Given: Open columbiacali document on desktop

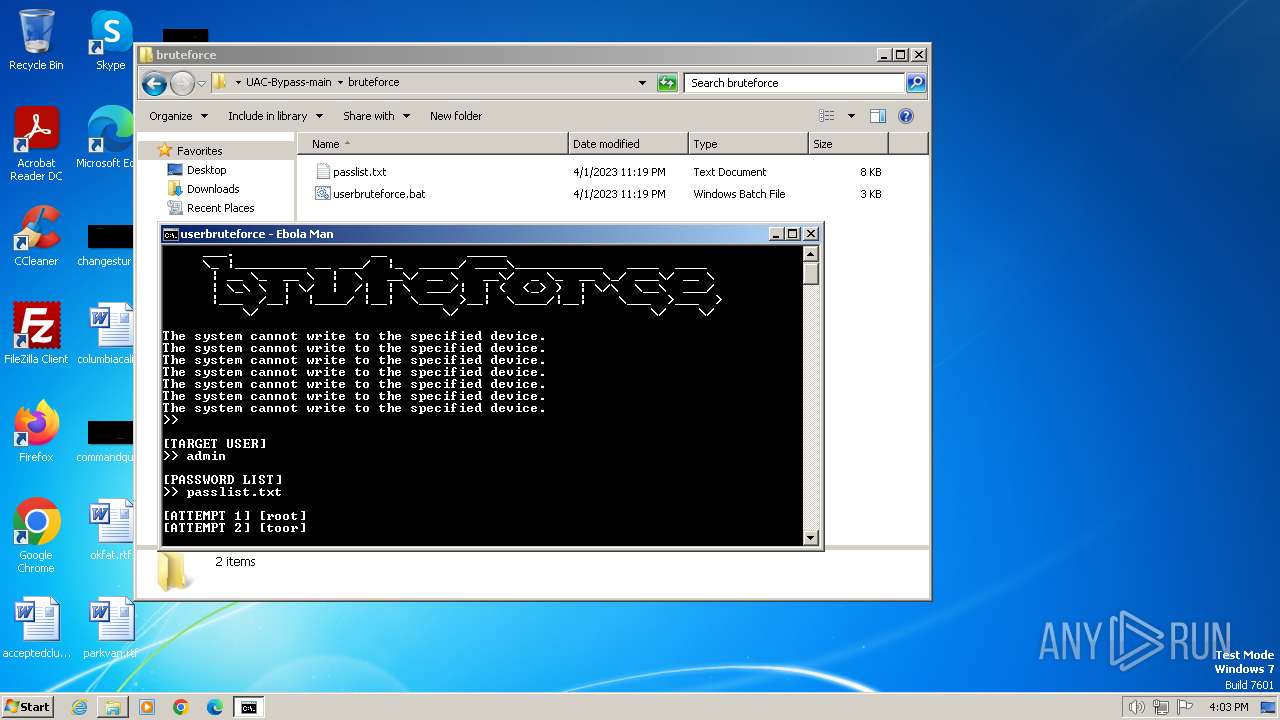Looking at the screenshot, I should pyautogui.click(x=108, y=334).
